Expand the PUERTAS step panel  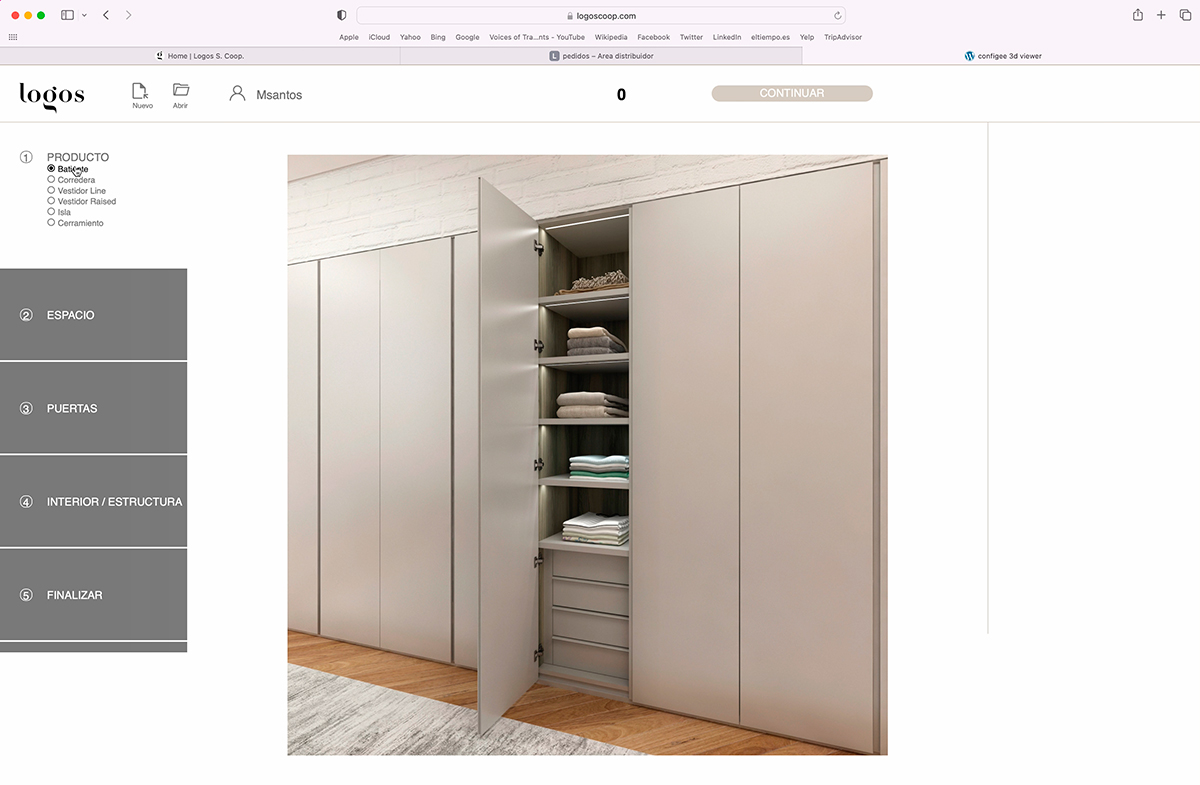point(93,408)
